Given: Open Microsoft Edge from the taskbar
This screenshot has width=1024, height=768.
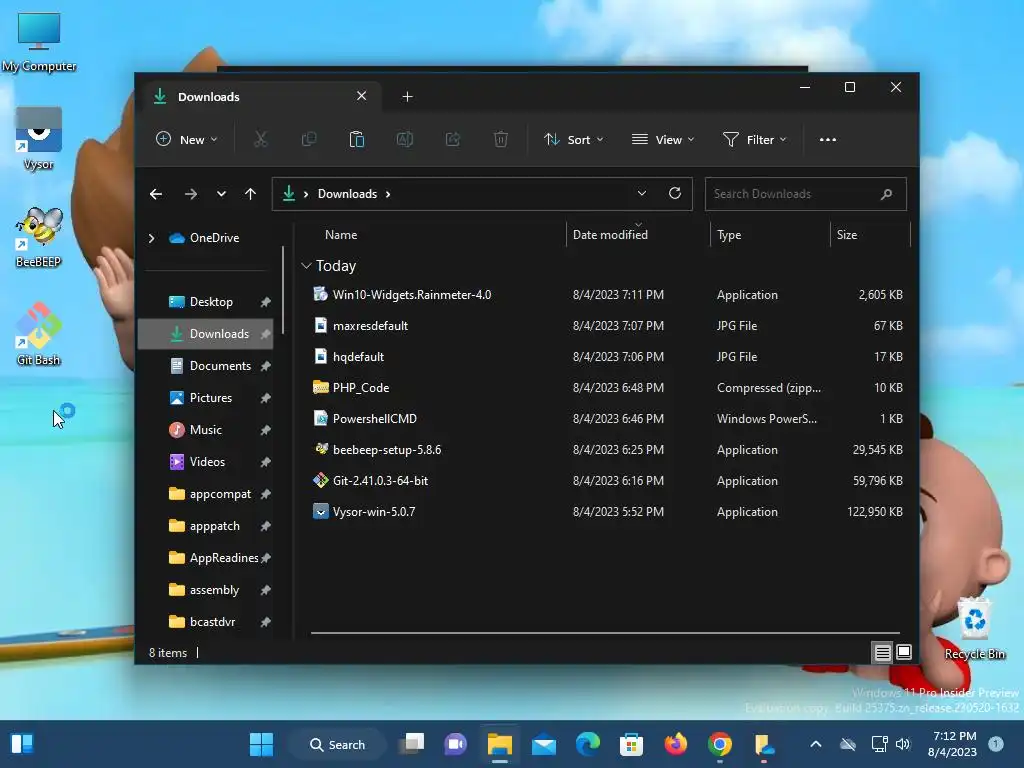Looking at the screenshot, I should (588, 744).
